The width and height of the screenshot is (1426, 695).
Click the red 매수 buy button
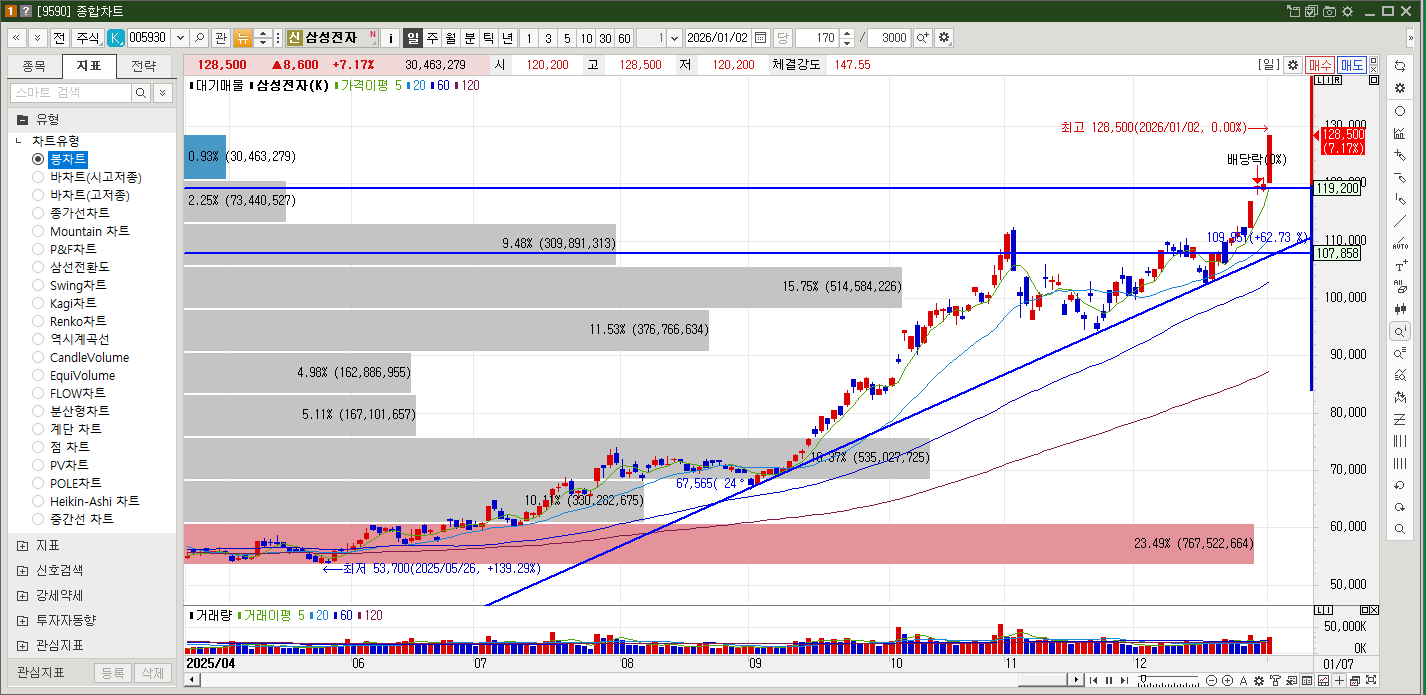(x=1320, y=64)
